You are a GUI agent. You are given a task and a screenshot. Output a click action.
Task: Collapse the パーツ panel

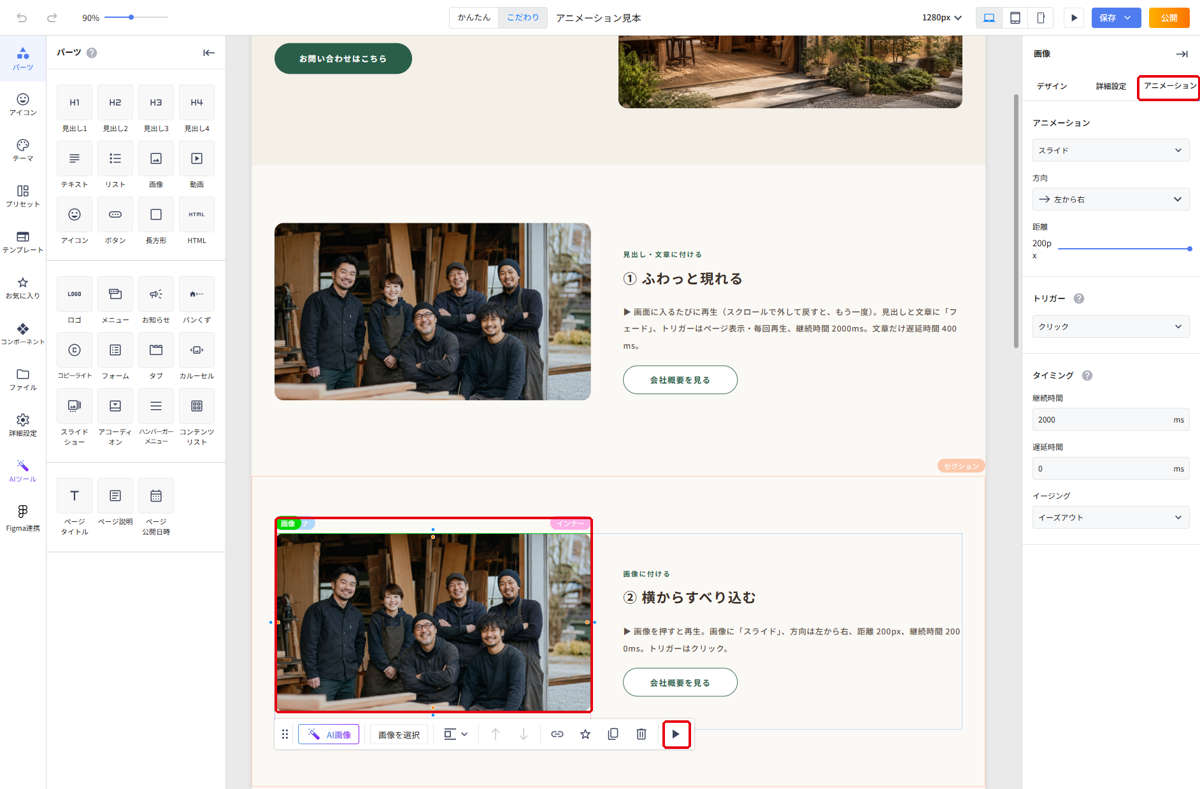[x=209, y=52]
